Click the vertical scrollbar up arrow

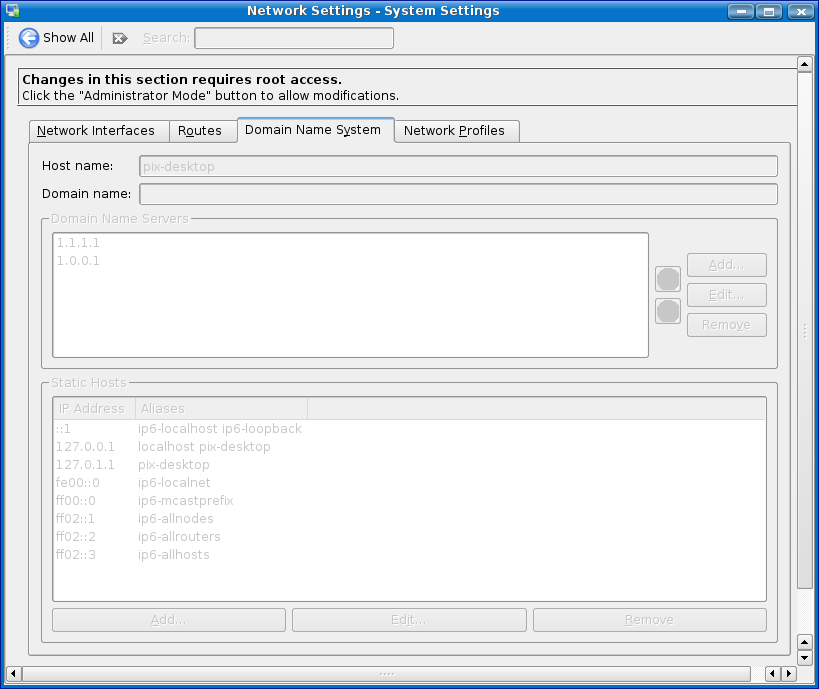point(804,64)
